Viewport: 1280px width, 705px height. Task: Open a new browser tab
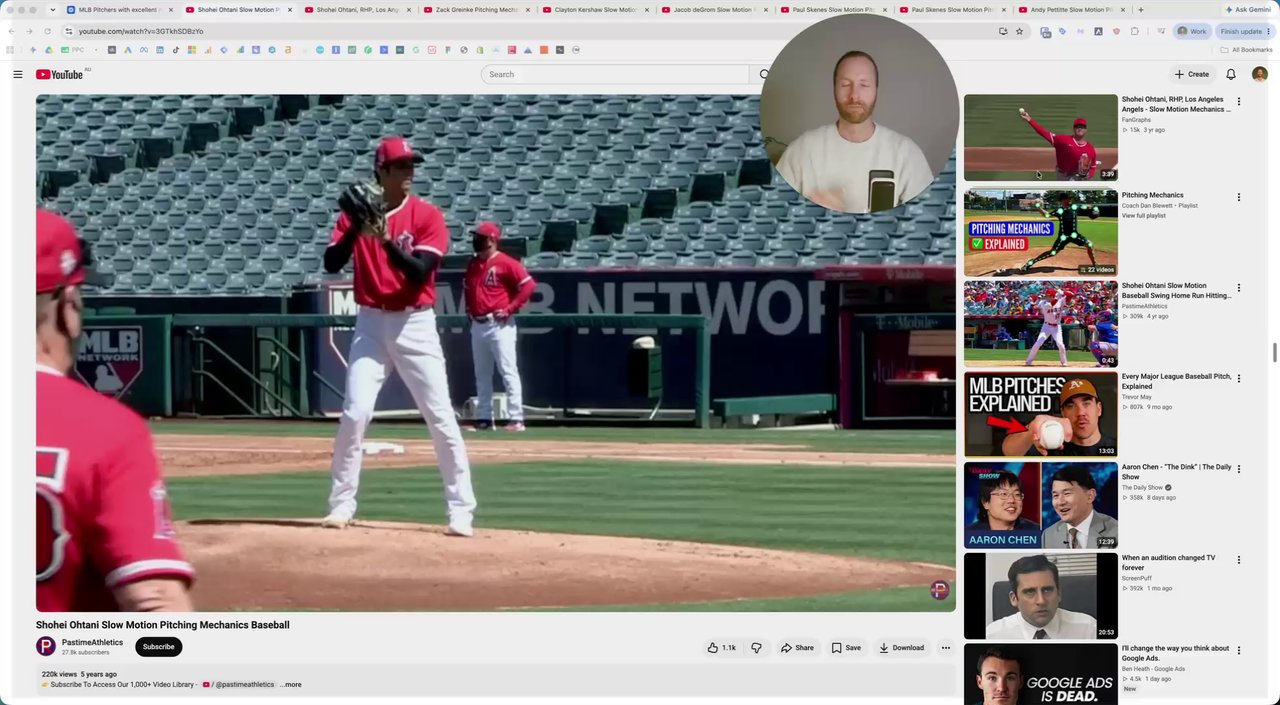tap(1141, 10)
